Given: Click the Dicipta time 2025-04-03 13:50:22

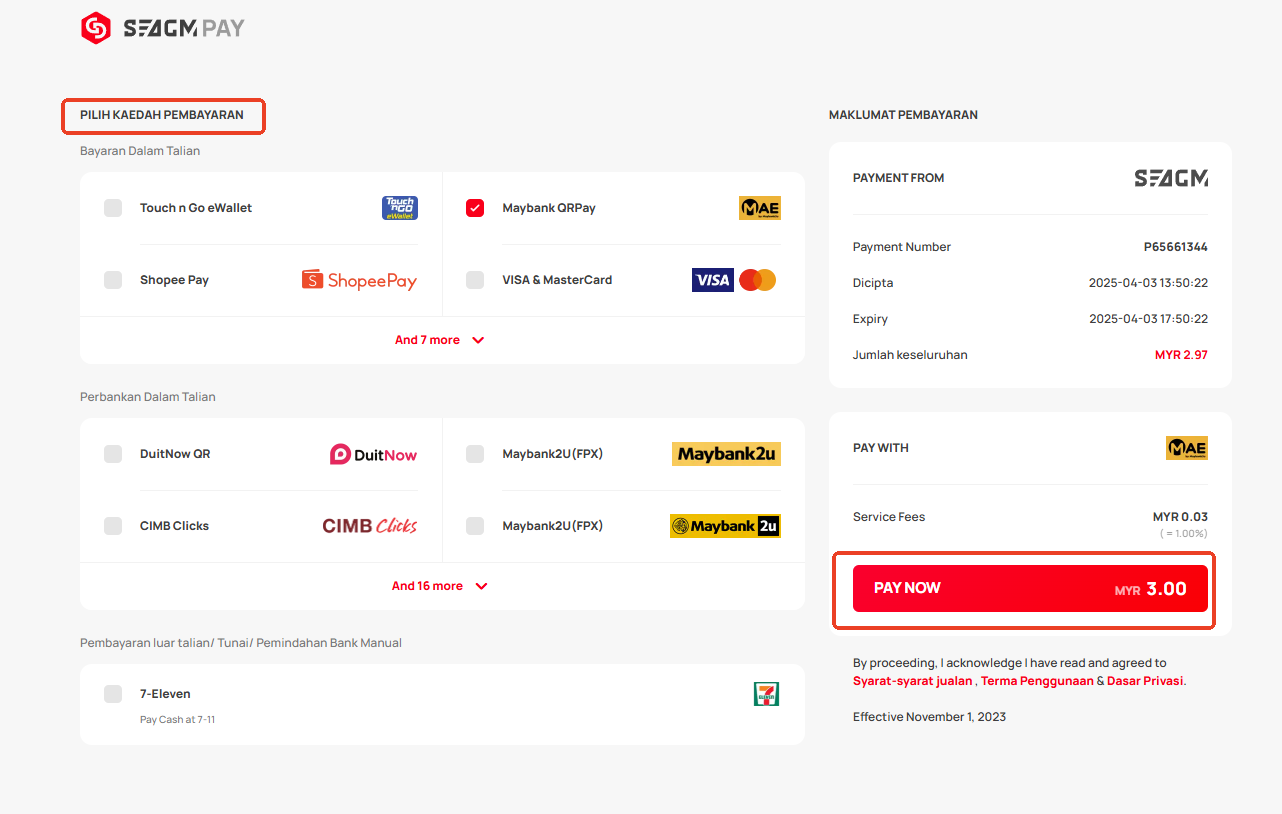Looking at the screenshot, I should [1148, 283].
